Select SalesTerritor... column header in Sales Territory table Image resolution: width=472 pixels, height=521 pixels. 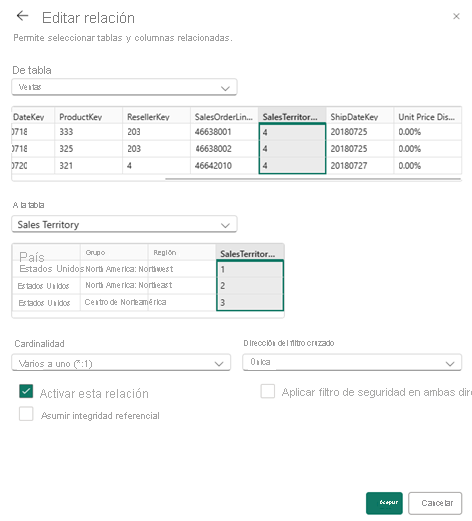[250, 253]
